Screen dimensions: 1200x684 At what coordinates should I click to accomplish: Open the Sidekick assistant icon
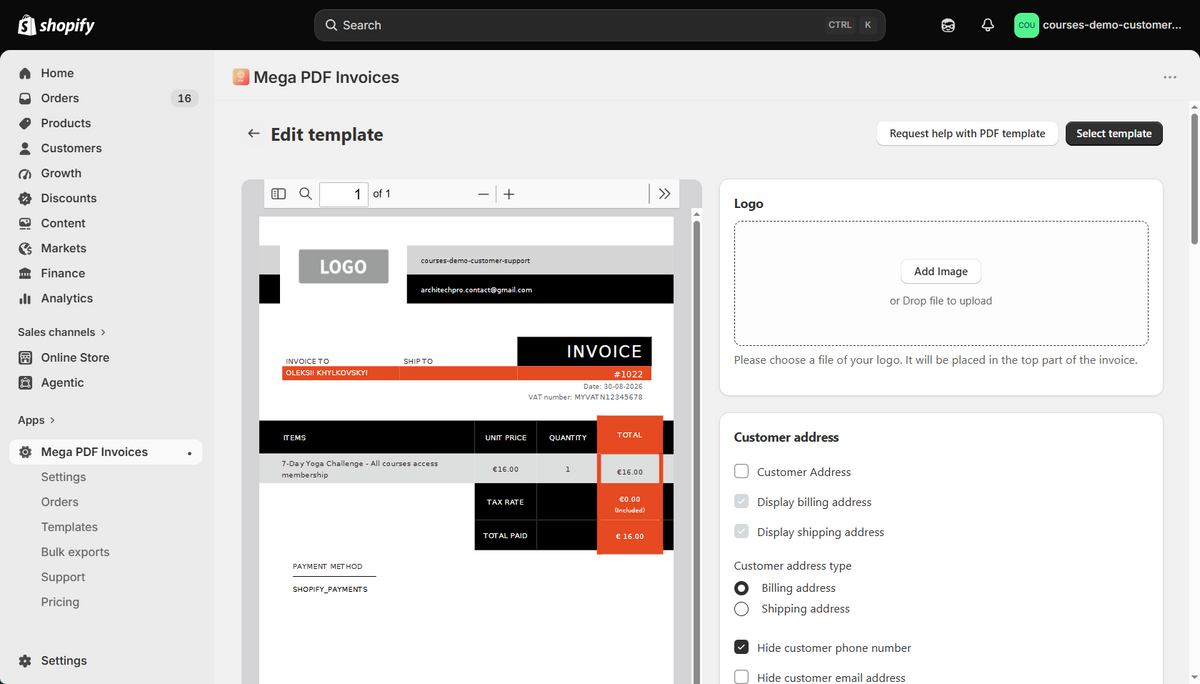click(x=948, y=25)
